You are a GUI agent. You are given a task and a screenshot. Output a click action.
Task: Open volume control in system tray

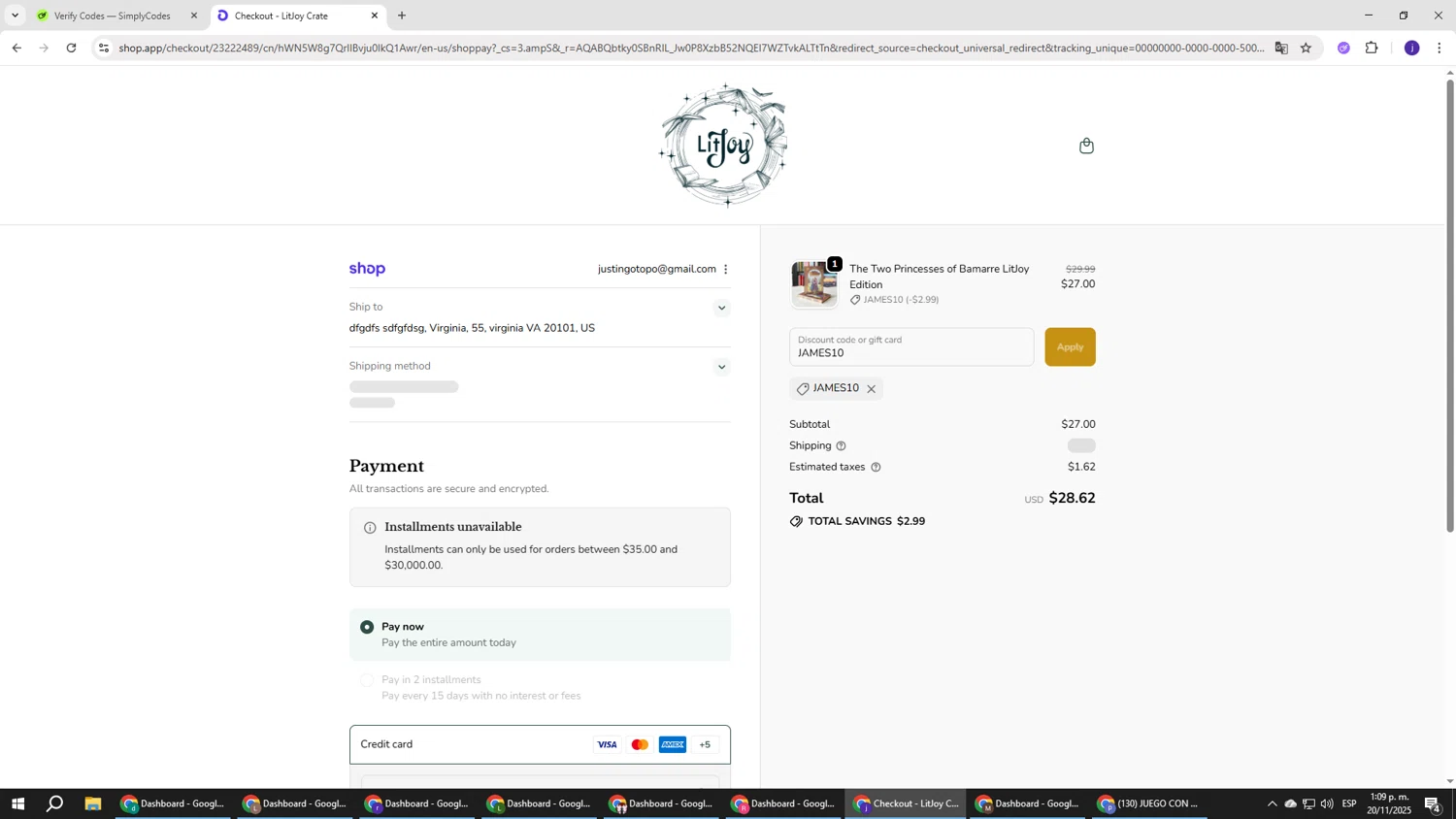pos(1327,803)
